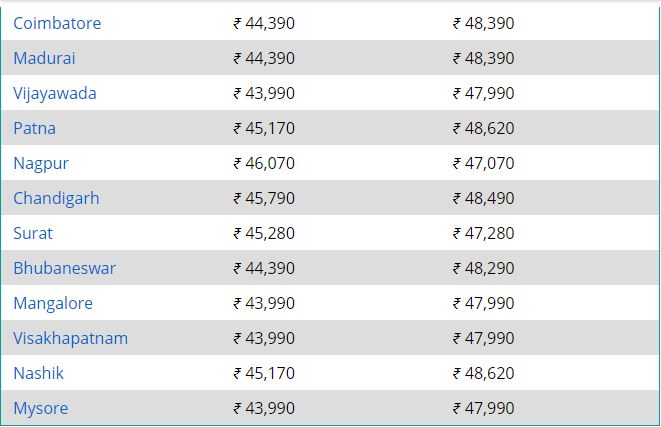
Task: Click Nagpur price ₹ 46,070
Action: (x=264, y=163)
